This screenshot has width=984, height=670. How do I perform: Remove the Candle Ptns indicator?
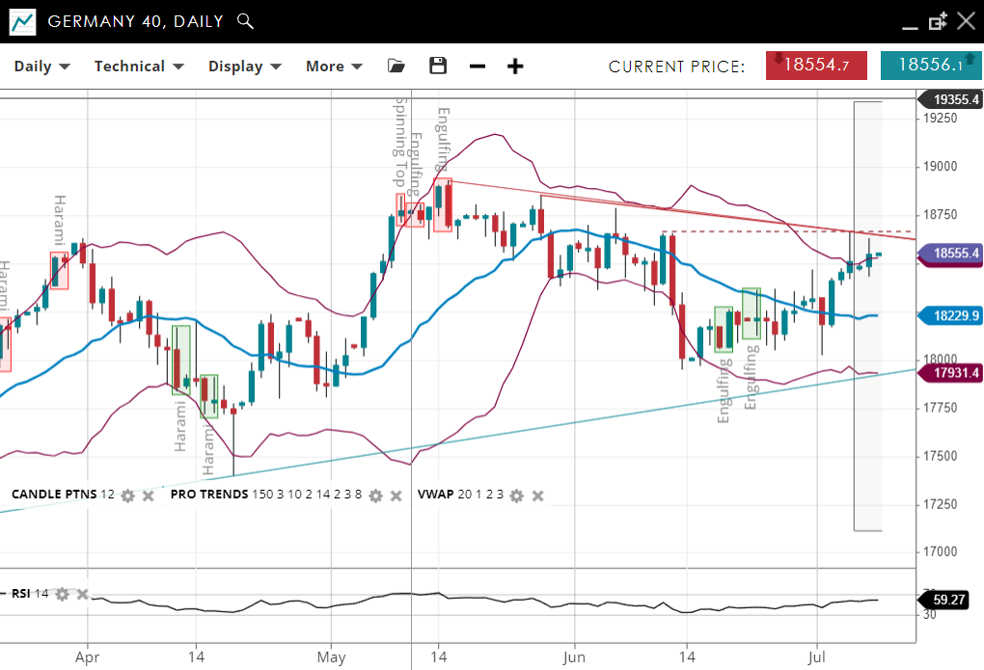point(148,495)
